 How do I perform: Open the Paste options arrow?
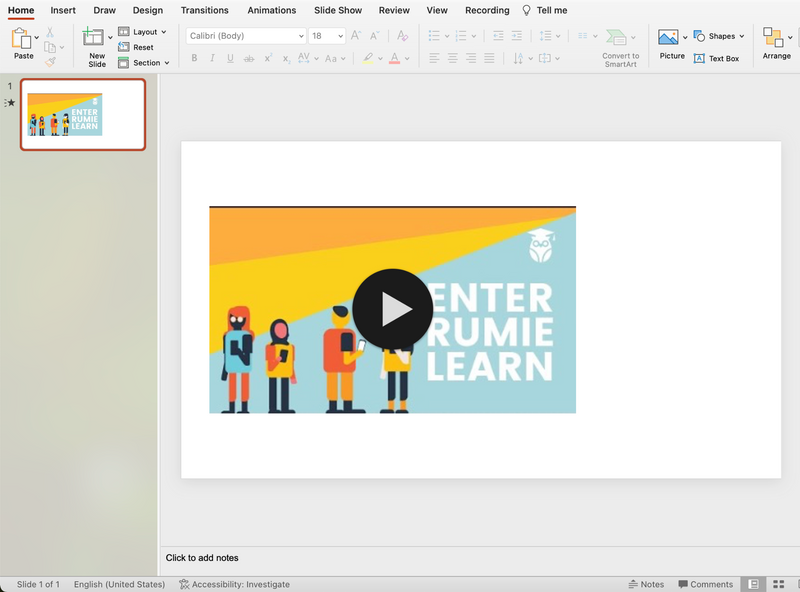click(x=37, y=38)
